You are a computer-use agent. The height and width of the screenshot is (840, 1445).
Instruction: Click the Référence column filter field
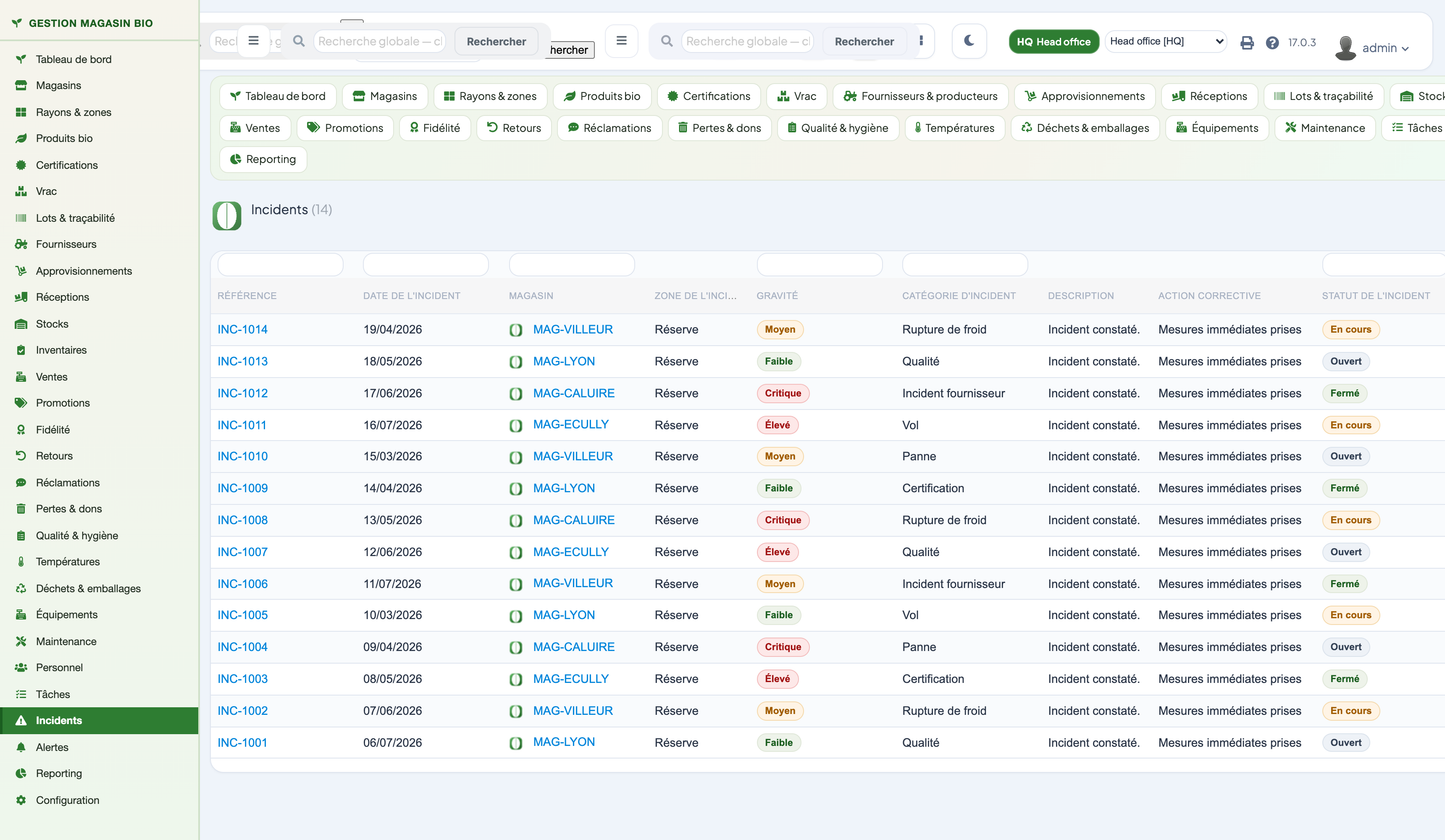coord(280,265)
